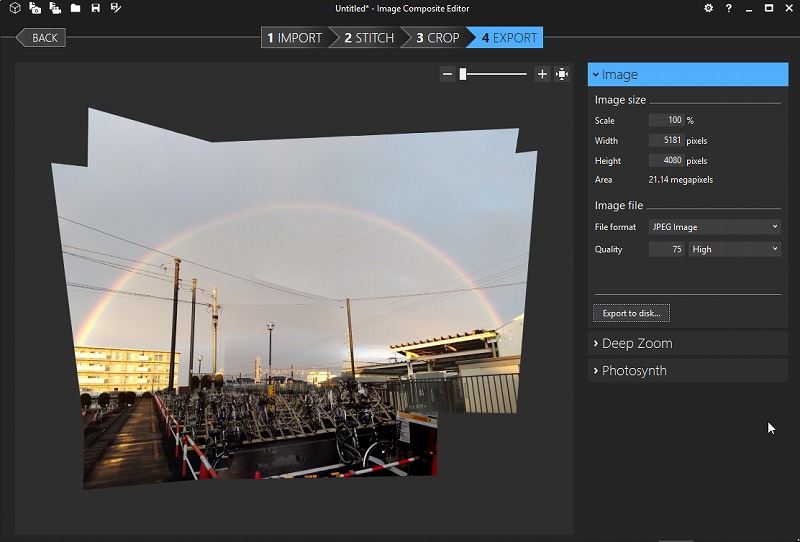
Task: Switch to the 2 STITCH step
Action: 368,38
